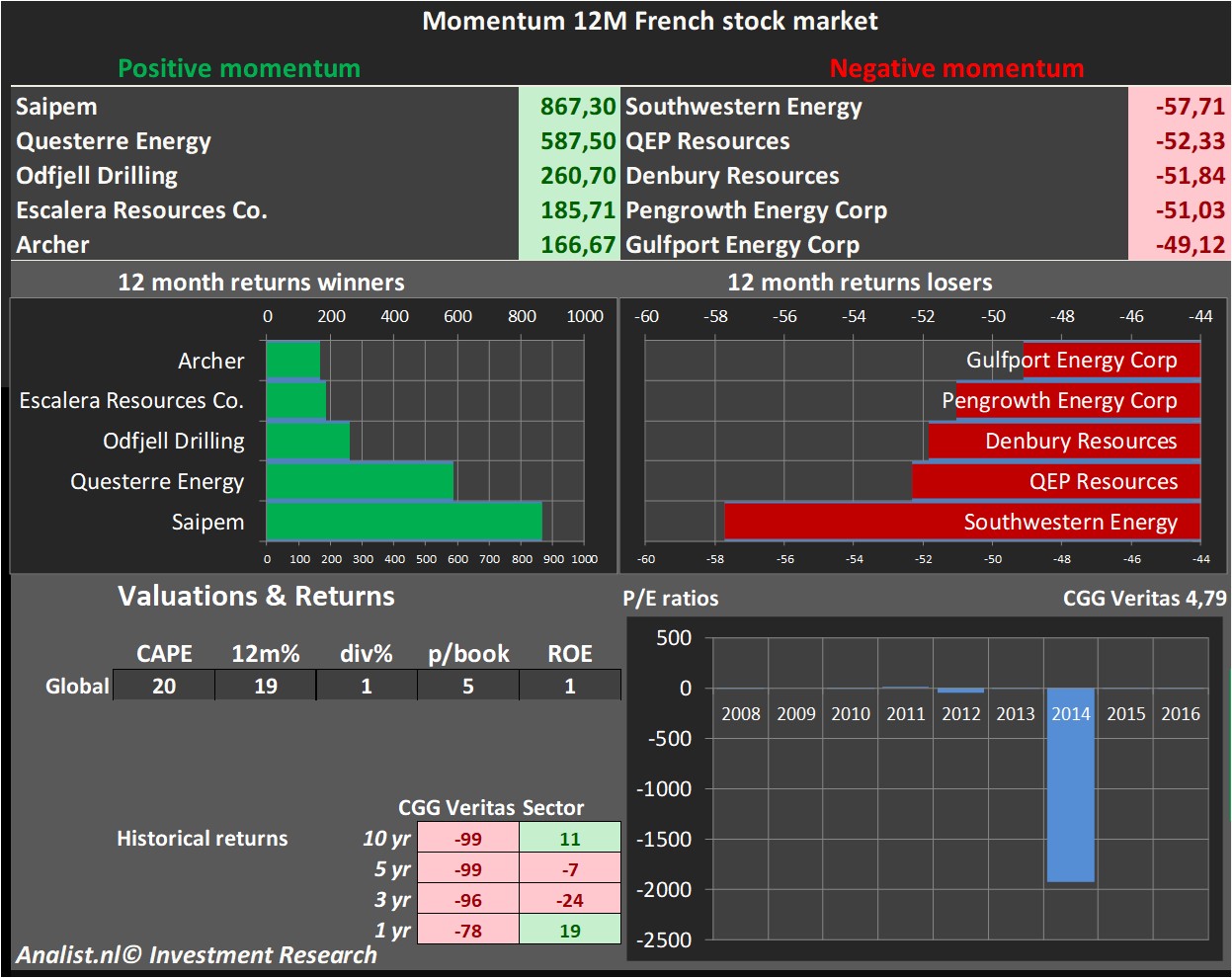This screenshot has height=978, width=1232.
Task: Click the Global div% cell
Action: tap(367, 686)
